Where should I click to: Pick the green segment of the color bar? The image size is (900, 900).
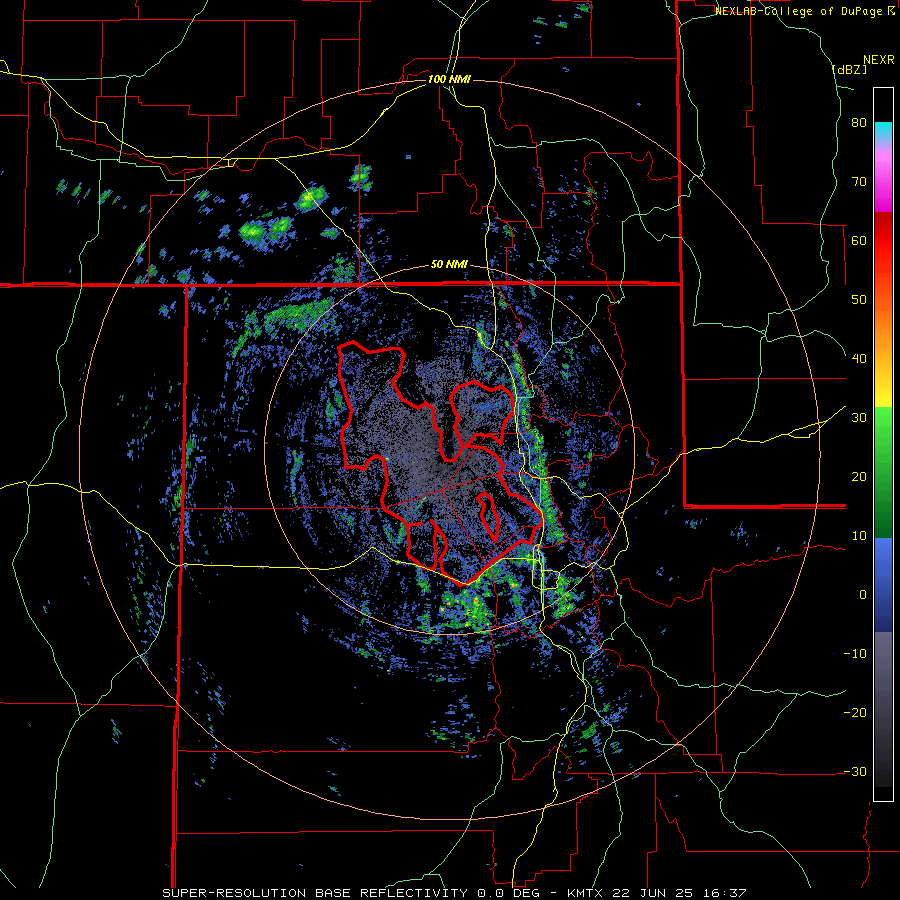(x=883, y=472)
